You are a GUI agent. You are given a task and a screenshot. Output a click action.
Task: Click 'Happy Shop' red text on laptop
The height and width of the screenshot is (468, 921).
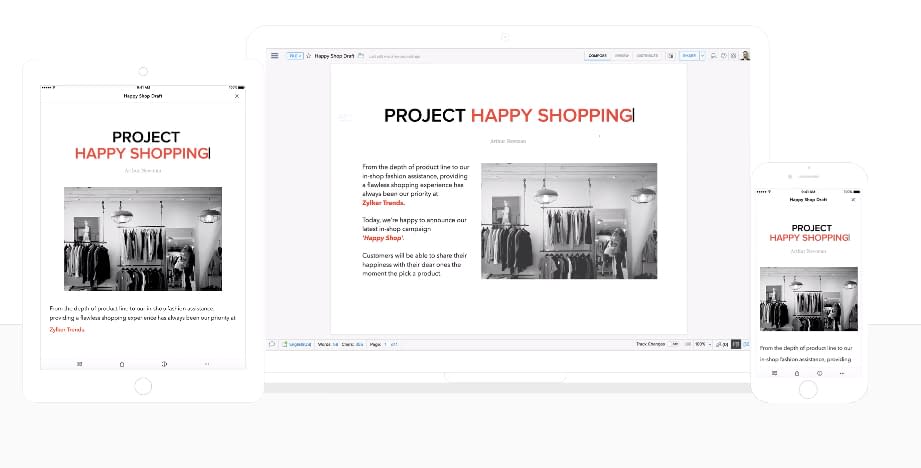(383, 238)
